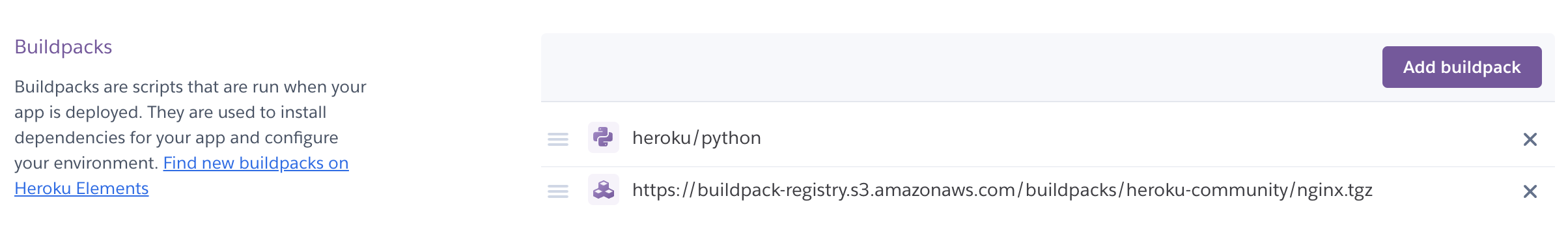This screenshot has width=1568, height=237.
Task: Click the Buildpacks description paragraph
Action: coord(190,137)
